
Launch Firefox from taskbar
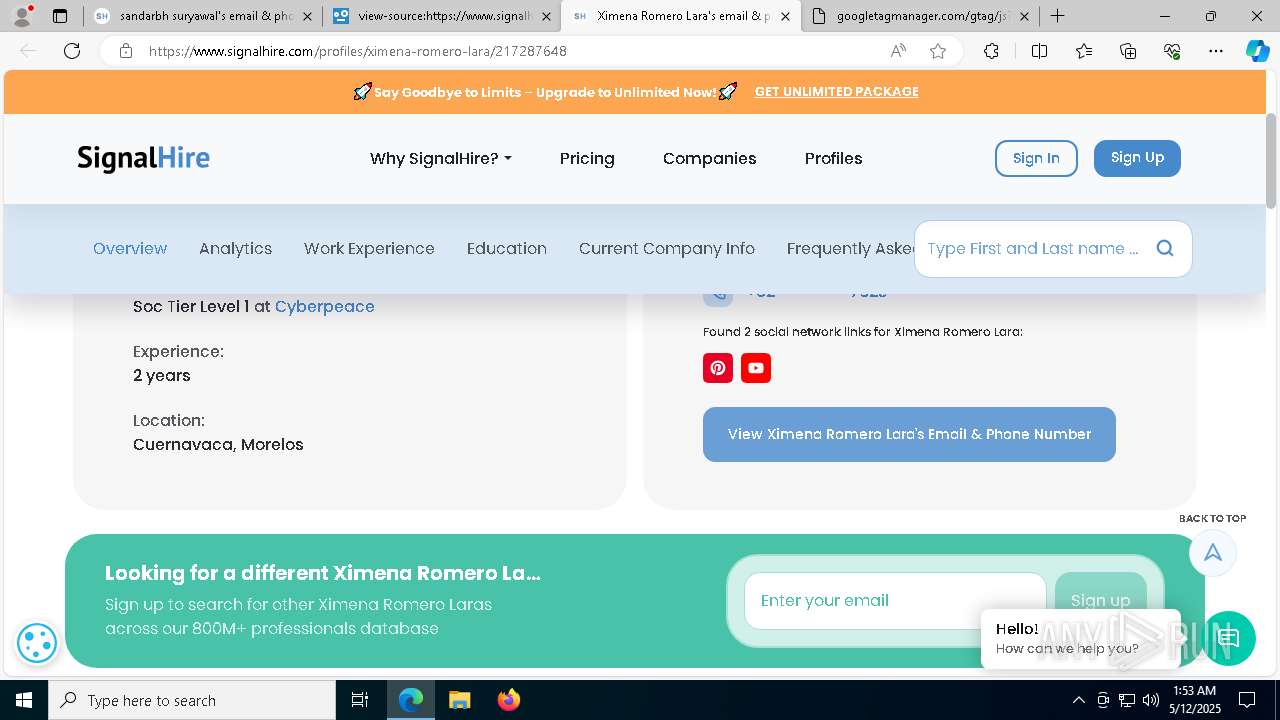tap(508, 700)
